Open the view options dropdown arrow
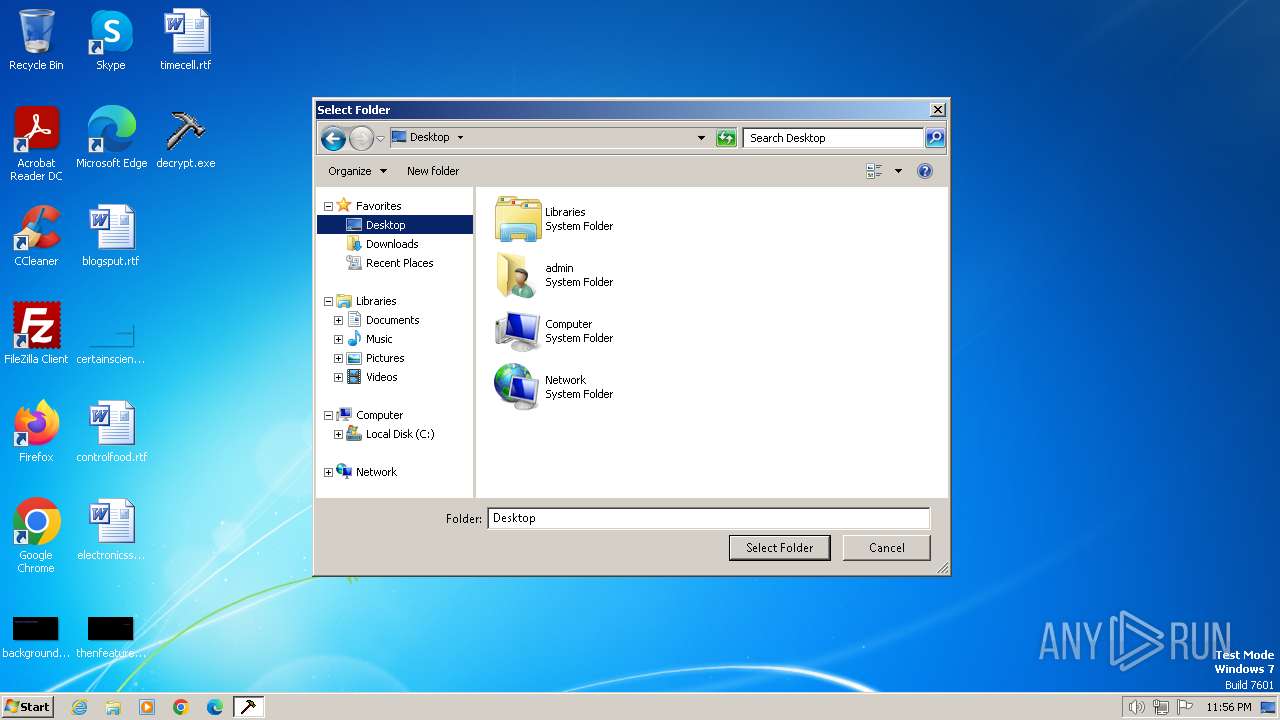 point(898,171)
